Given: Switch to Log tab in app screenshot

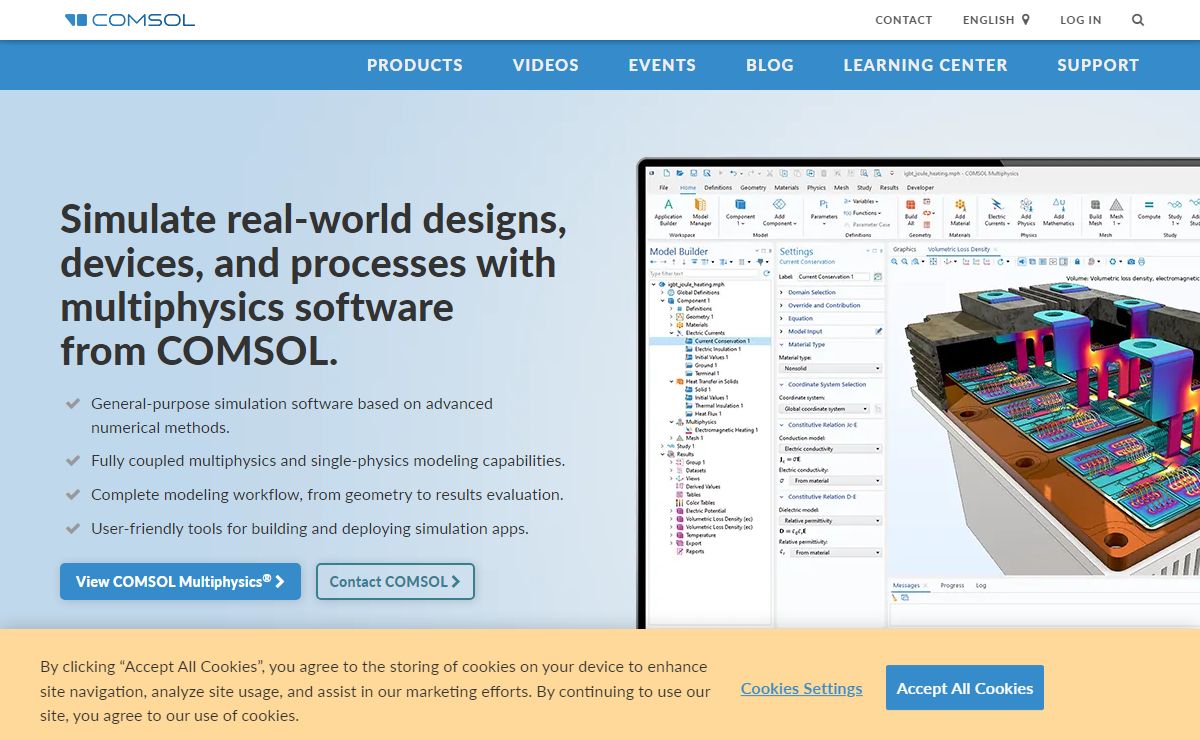Looking at the screenshot, I should (x=981, y=585).
